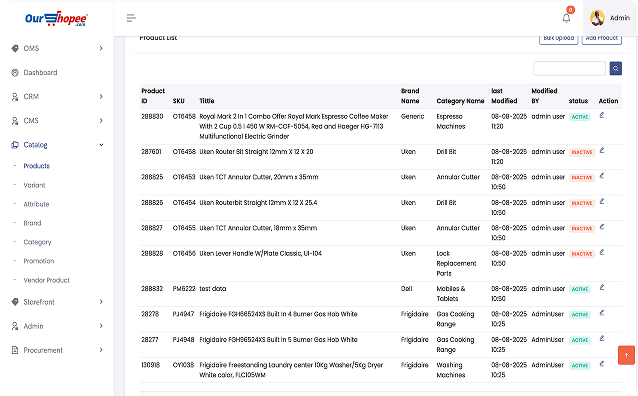Image resolution: width=638 pixels, height=396 pixels.
Task: Click the Admin sidebar menu icon
Action: tap(15, 326)
